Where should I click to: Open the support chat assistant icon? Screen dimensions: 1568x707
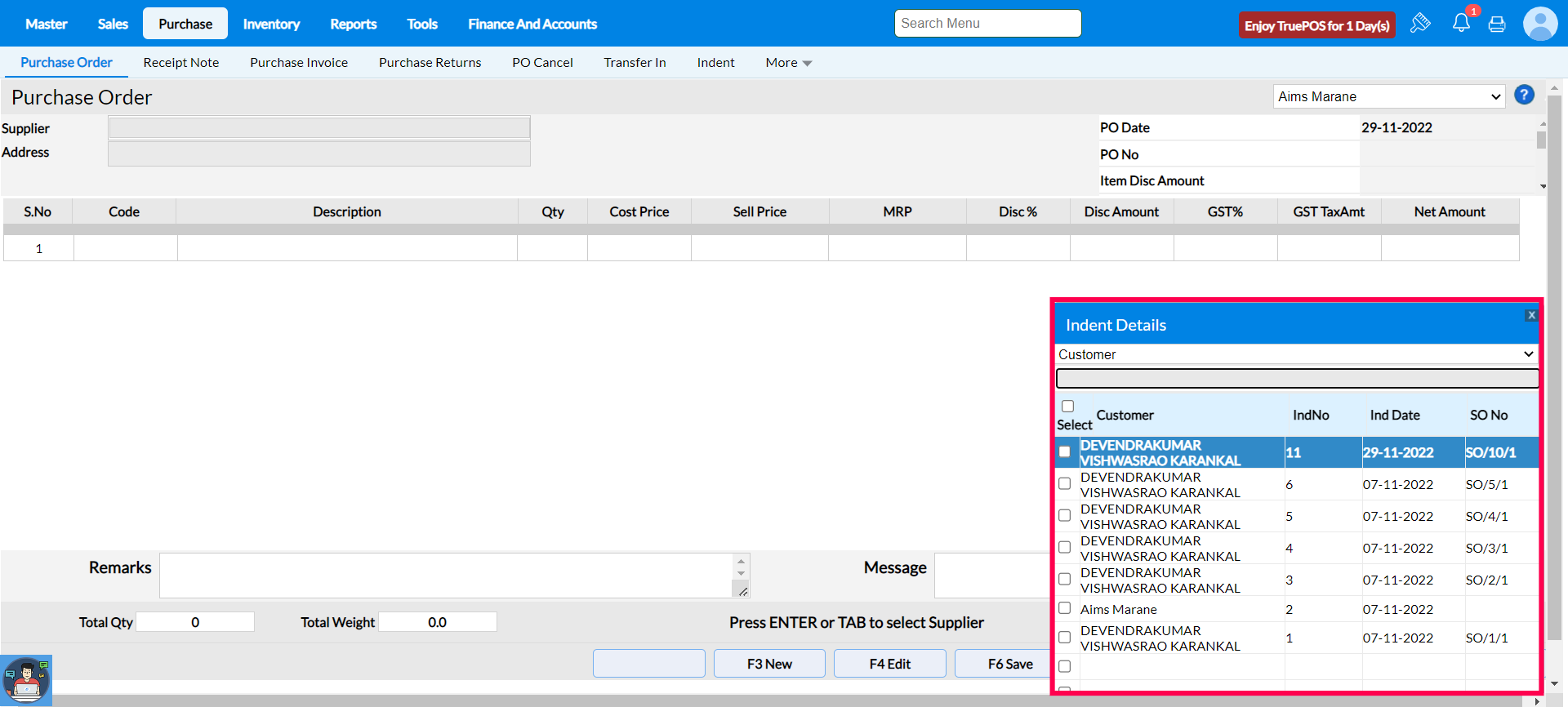26,680
